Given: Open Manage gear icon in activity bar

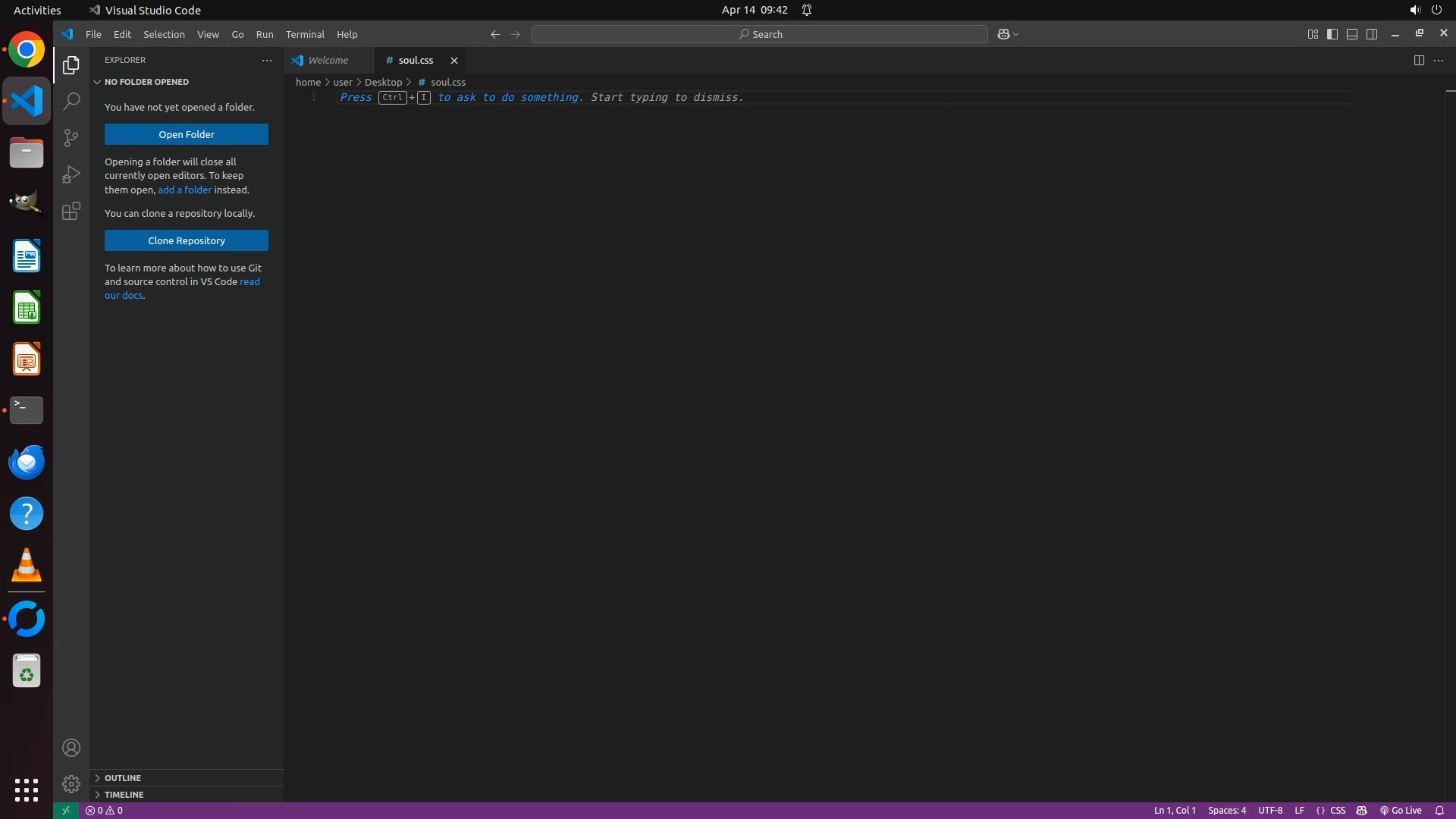Looking at the screenshot, I should click(x=71, y=783).
